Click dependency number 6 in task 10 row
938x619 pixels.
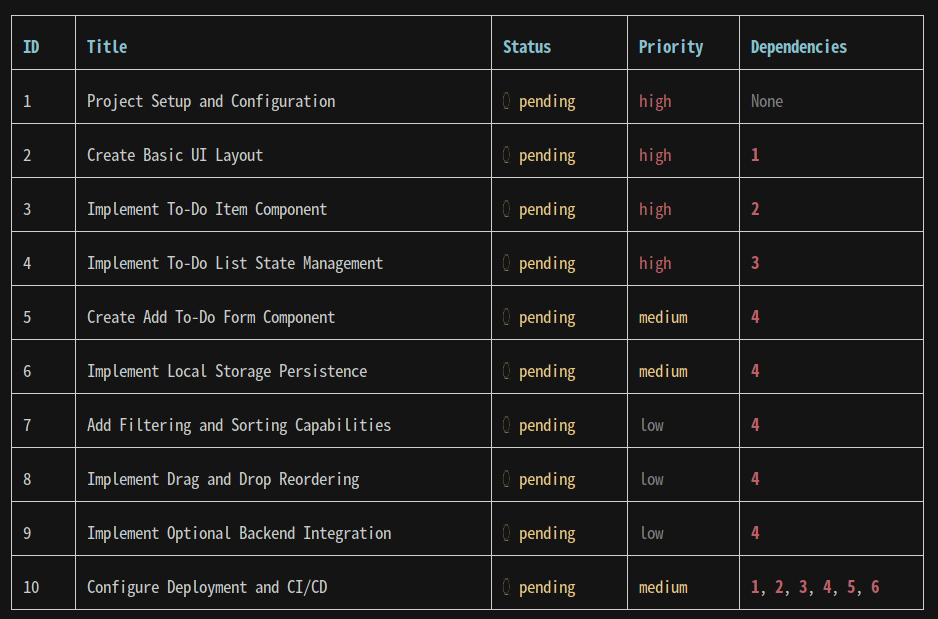pyautogui.click(x=875, y=587)
